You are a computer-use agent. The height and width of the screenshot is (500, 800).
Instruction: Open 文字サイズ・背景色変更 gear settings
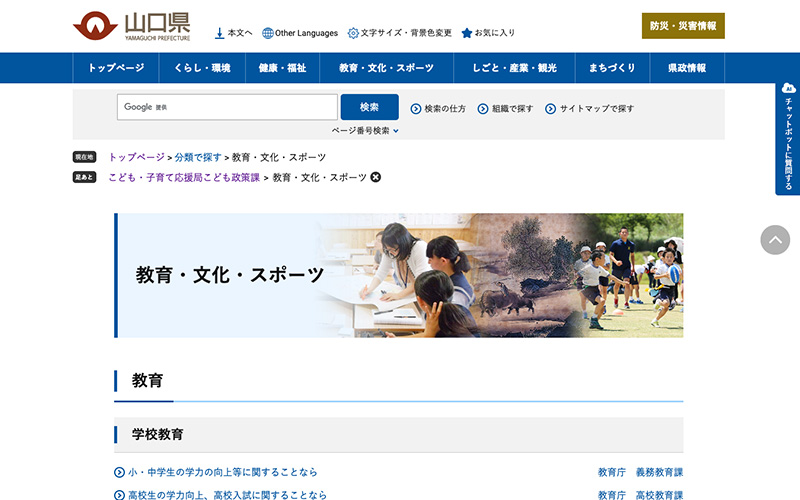353,33
